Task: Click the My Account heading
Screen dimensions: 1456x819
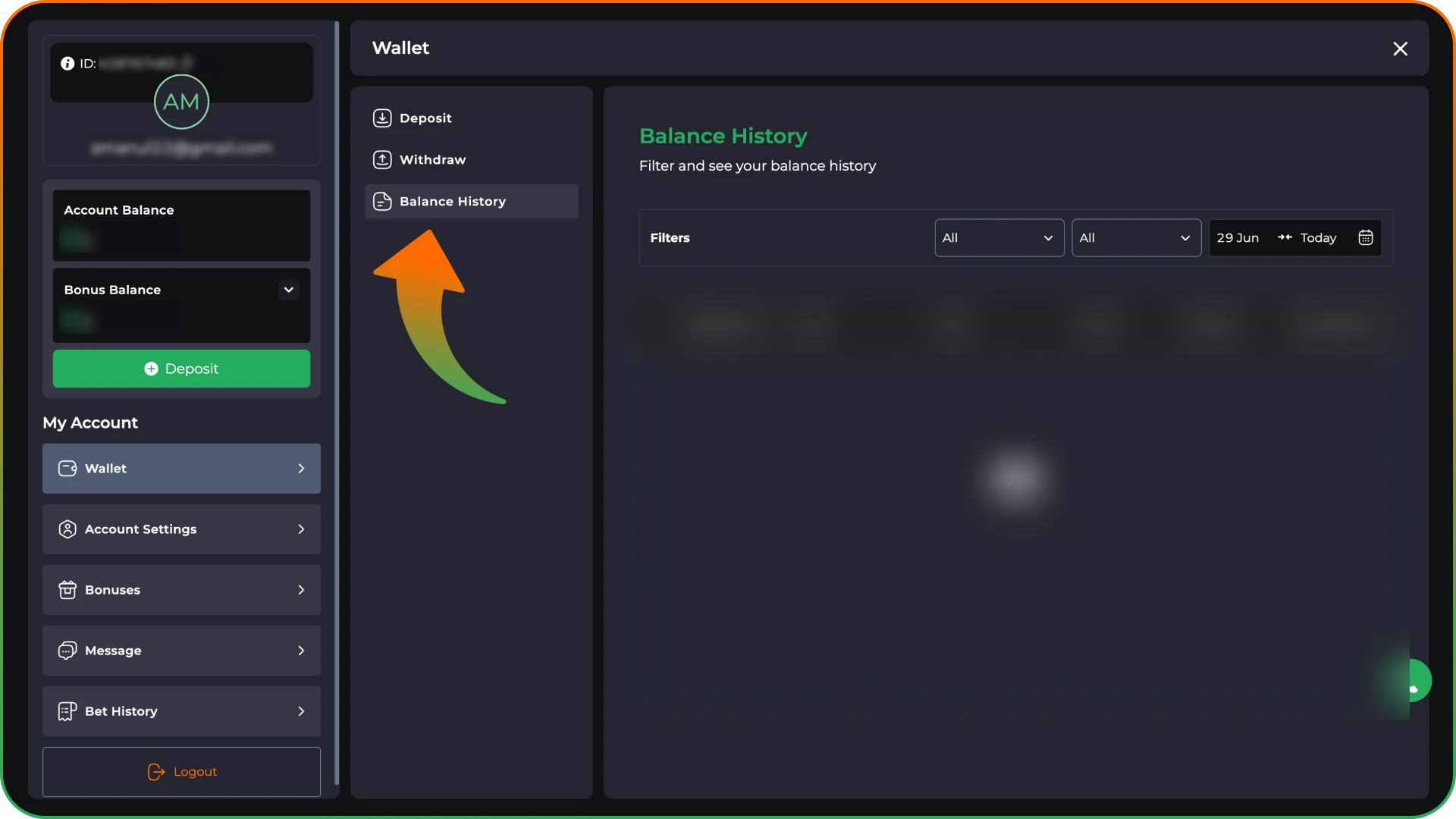Action: coord(90,423)
